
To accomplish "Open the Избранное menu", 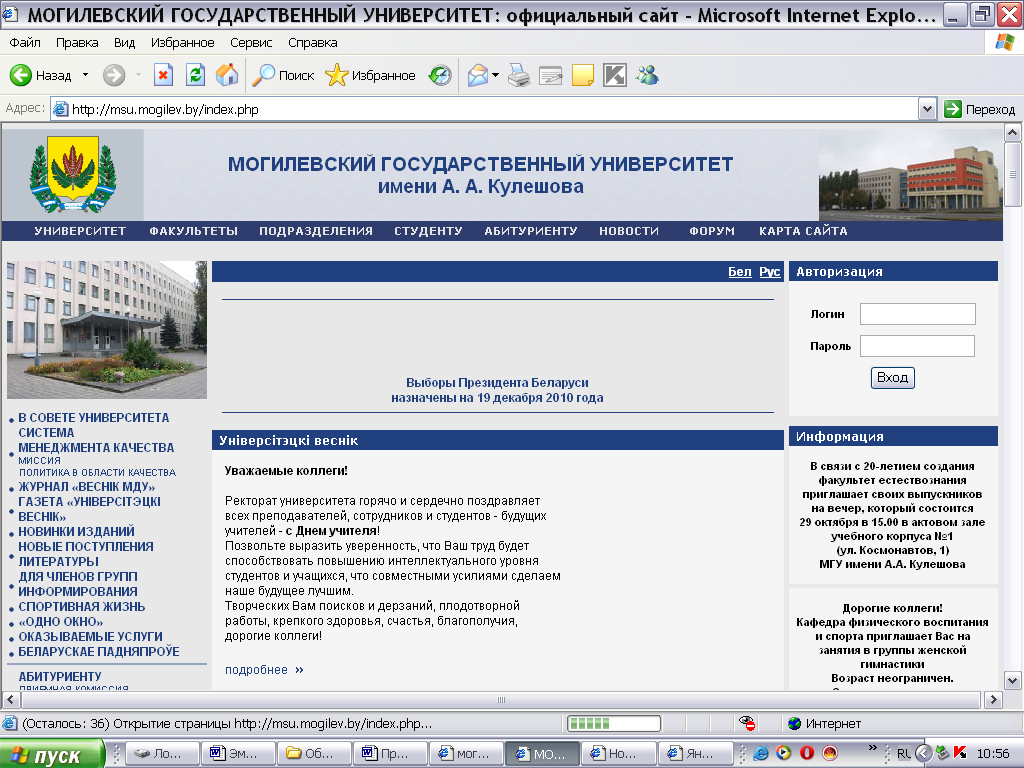I will point(182,42).
